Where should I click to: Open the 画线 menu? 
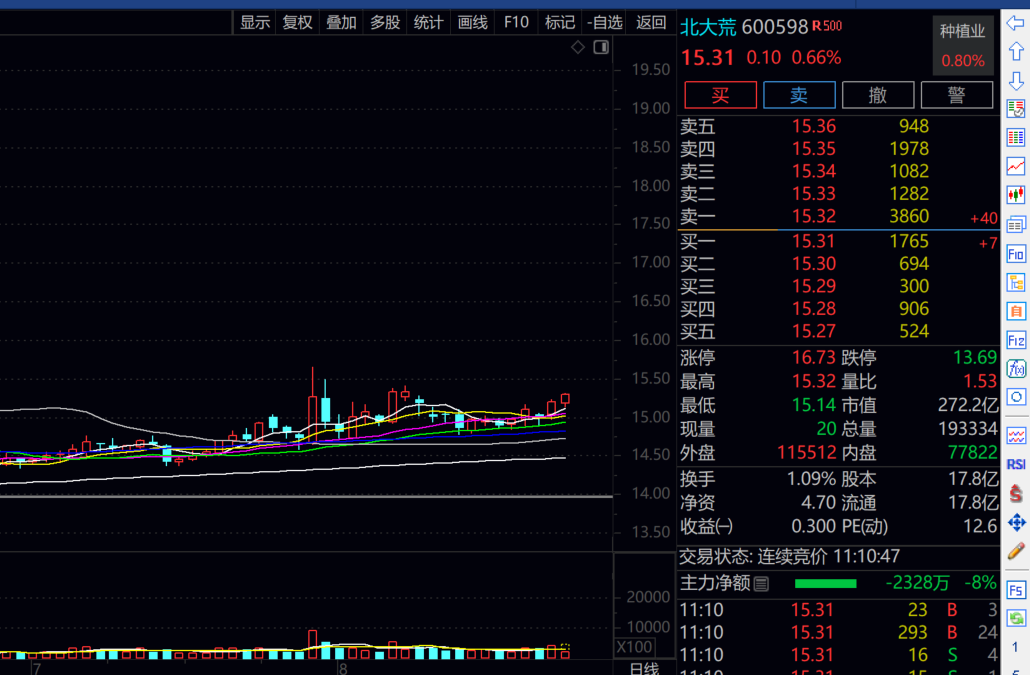[x=472, y=23]
